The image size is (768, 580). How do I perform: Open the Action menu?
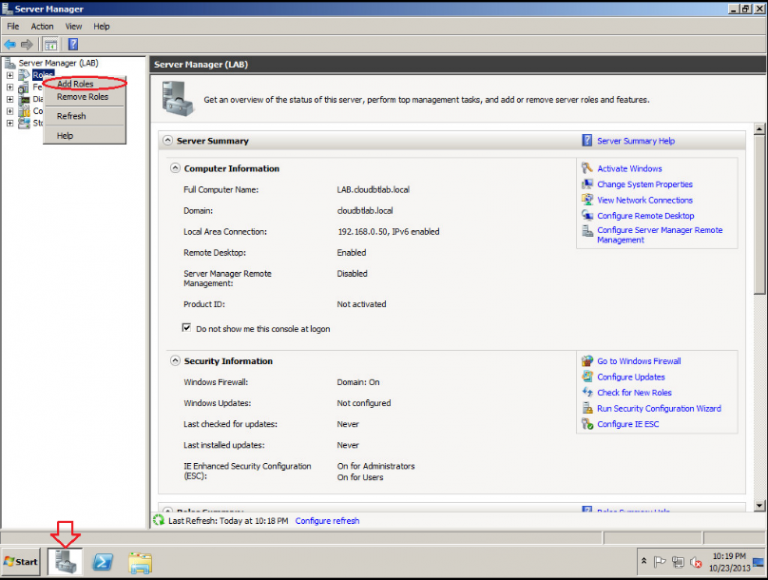tap(42, 26)
